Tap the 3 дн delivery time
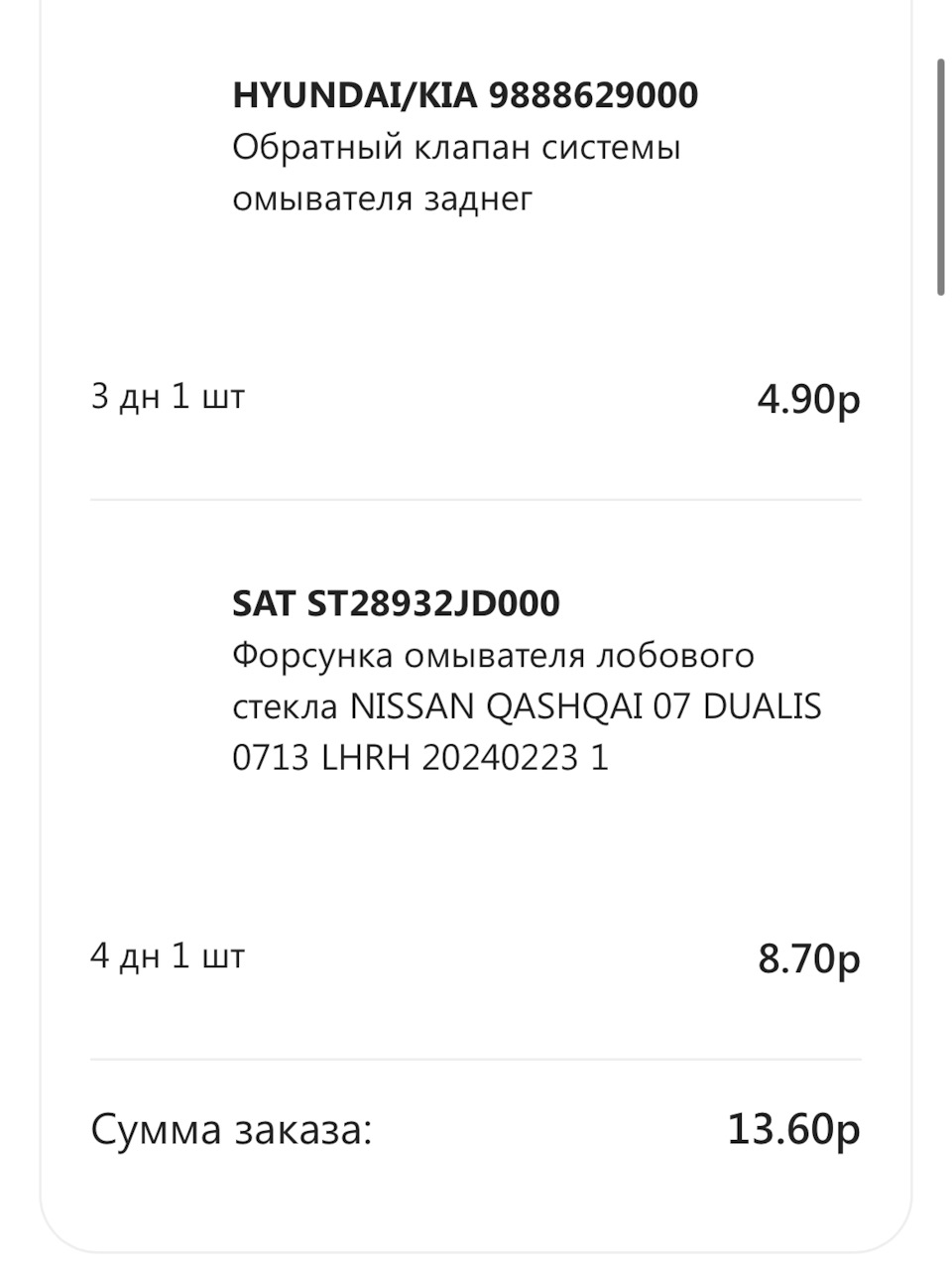Image resolution: width=952 pixels, height=1270 pixels. coord(118,397)
